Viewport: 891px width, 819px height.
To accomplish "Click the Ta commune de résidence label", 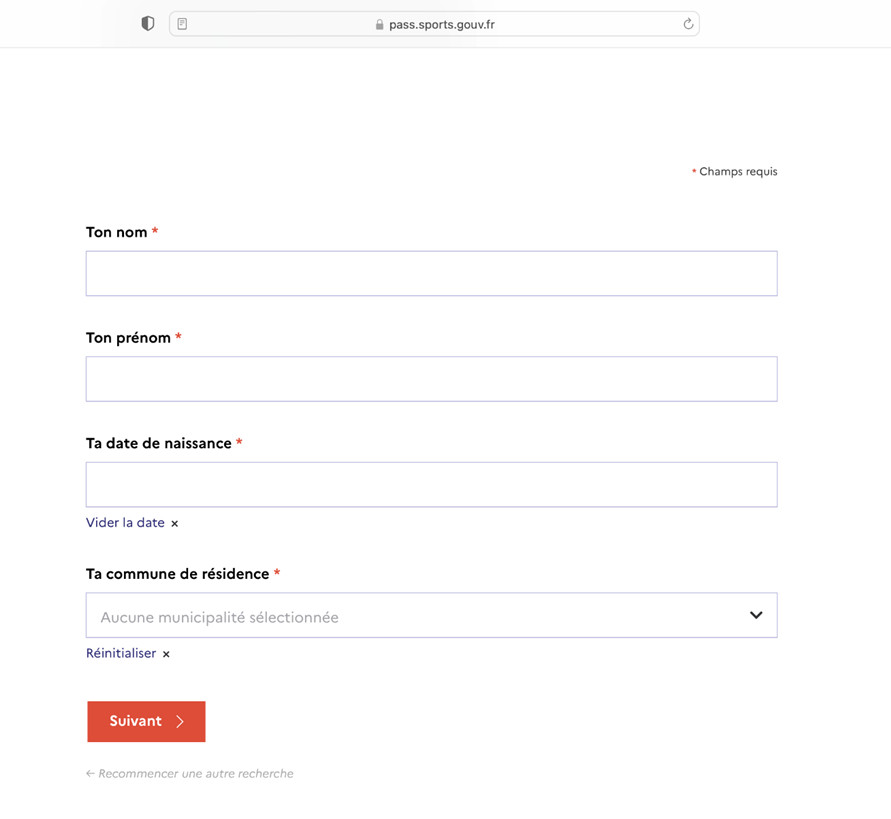I will click(x=177, y=574).
